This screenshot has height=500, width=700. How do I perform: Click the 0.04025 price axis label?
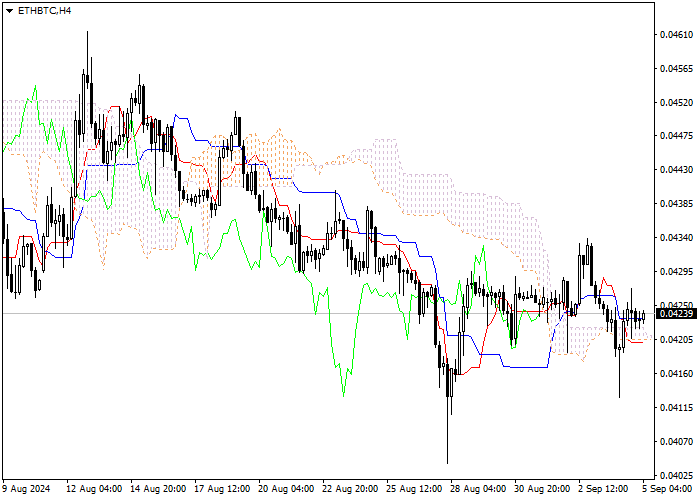tap(677, 475)
